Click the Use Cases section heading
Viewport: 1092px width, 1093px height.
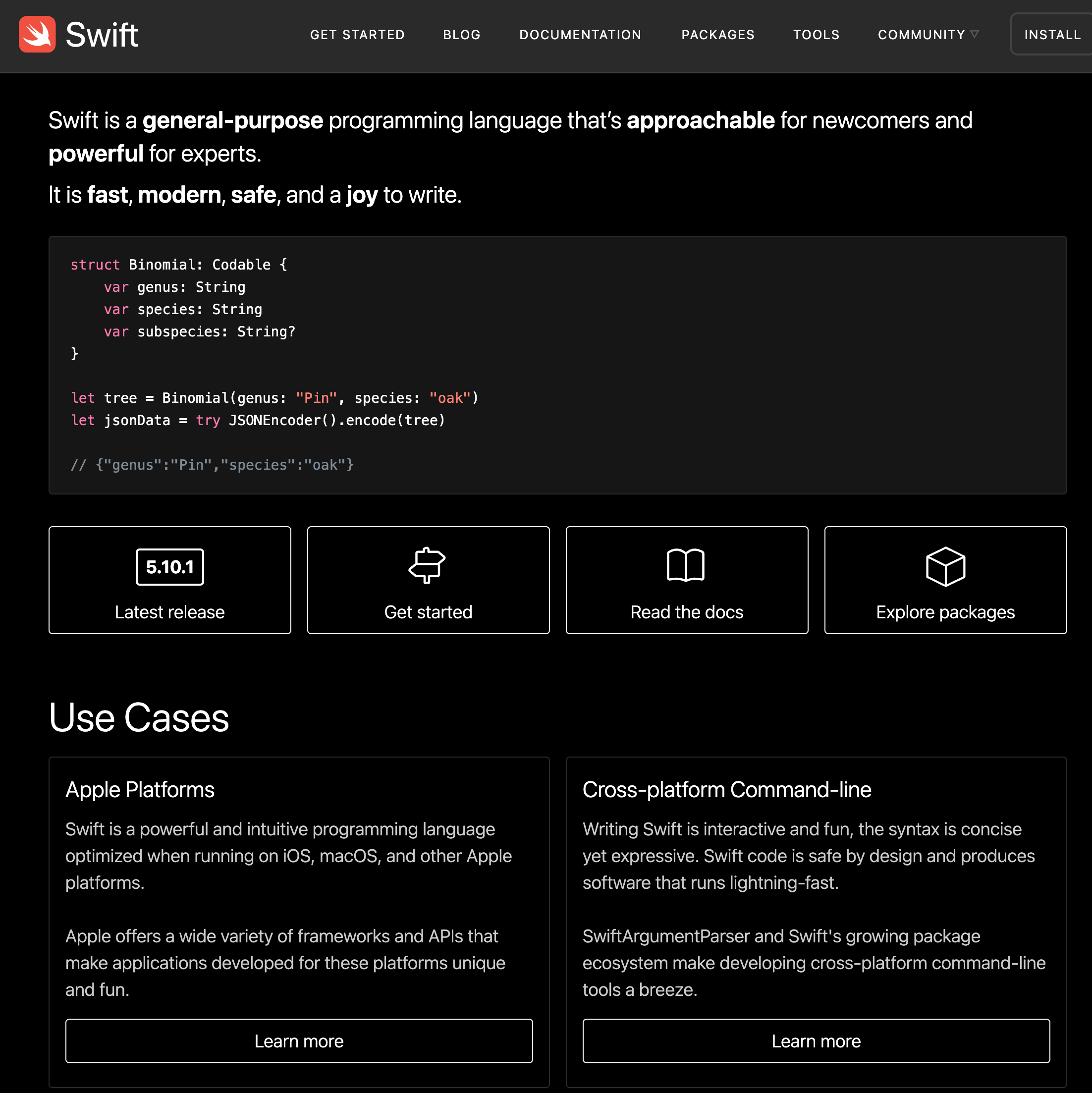click(139, 717)
